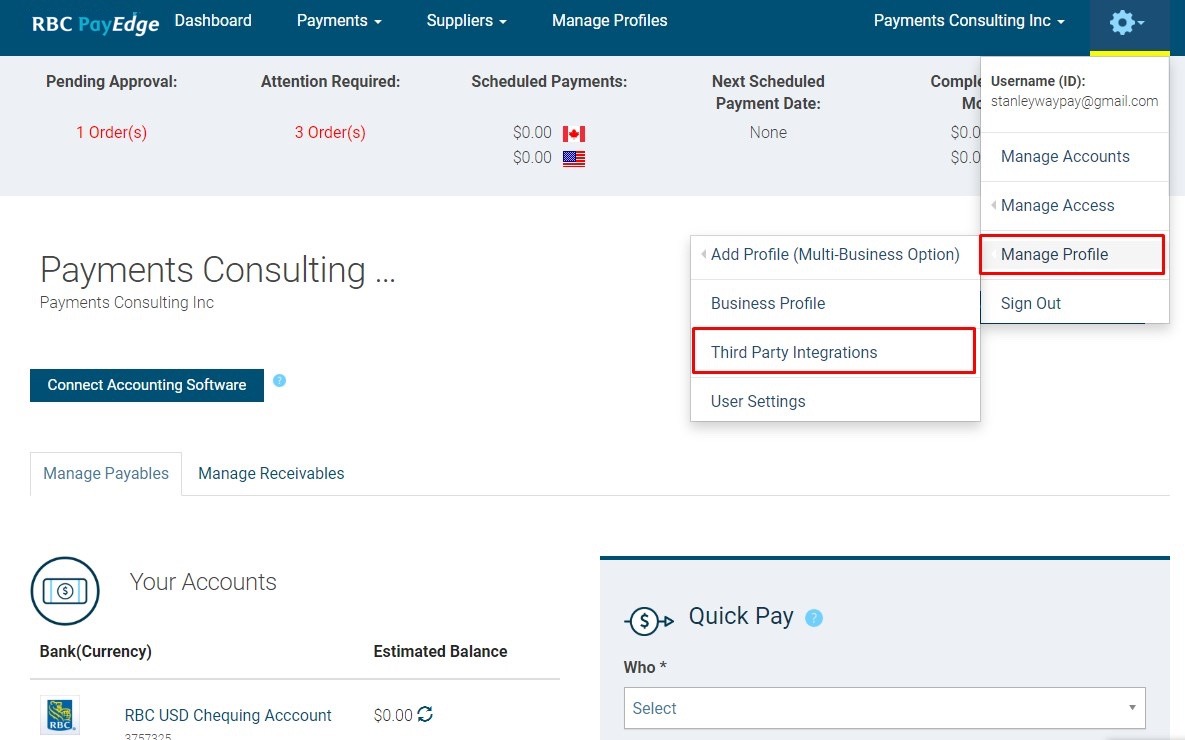Click the RBC bank logo thumbnail
The width and height of the screenshot is (1185, 740).
pyautogui.click(x=60, y=715)
